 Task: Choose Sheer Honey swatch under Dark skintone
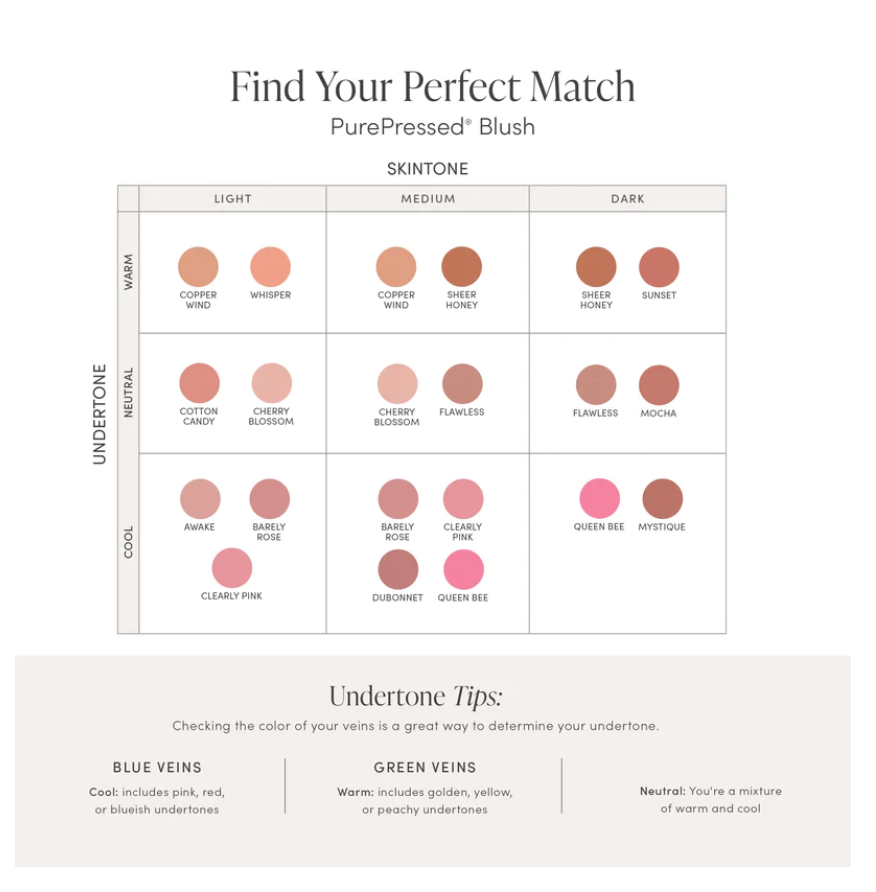pyautogui.click(x=596, y=267)
